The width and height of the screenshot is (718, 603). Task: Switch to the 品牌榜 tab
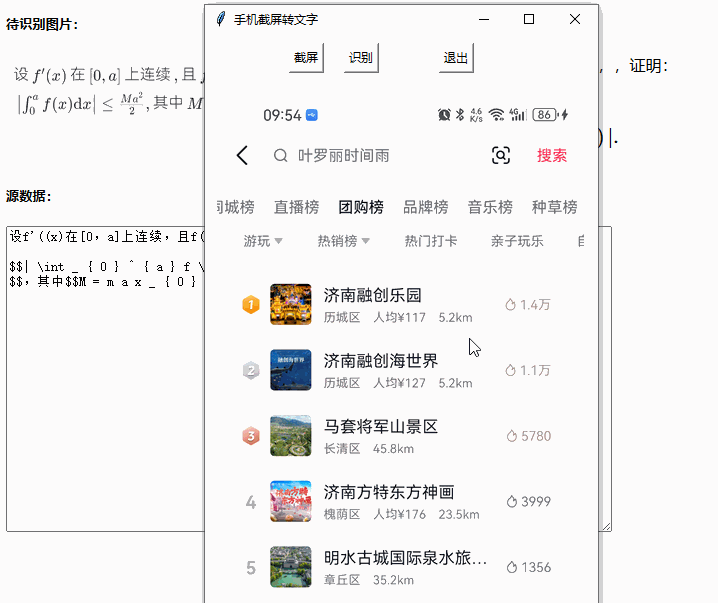click(425, 207)
